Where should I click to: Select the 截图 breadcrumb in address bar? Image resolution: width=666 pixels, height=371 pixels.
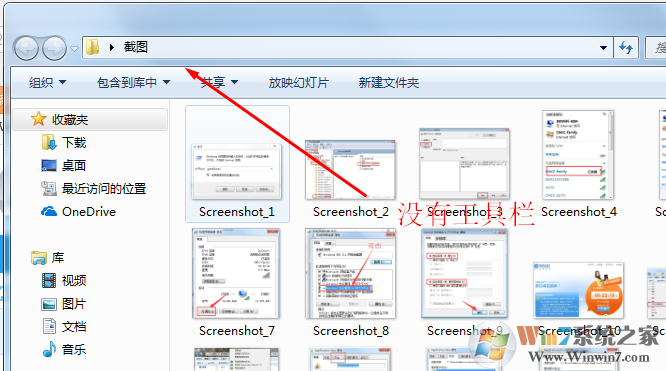[135, 47]
